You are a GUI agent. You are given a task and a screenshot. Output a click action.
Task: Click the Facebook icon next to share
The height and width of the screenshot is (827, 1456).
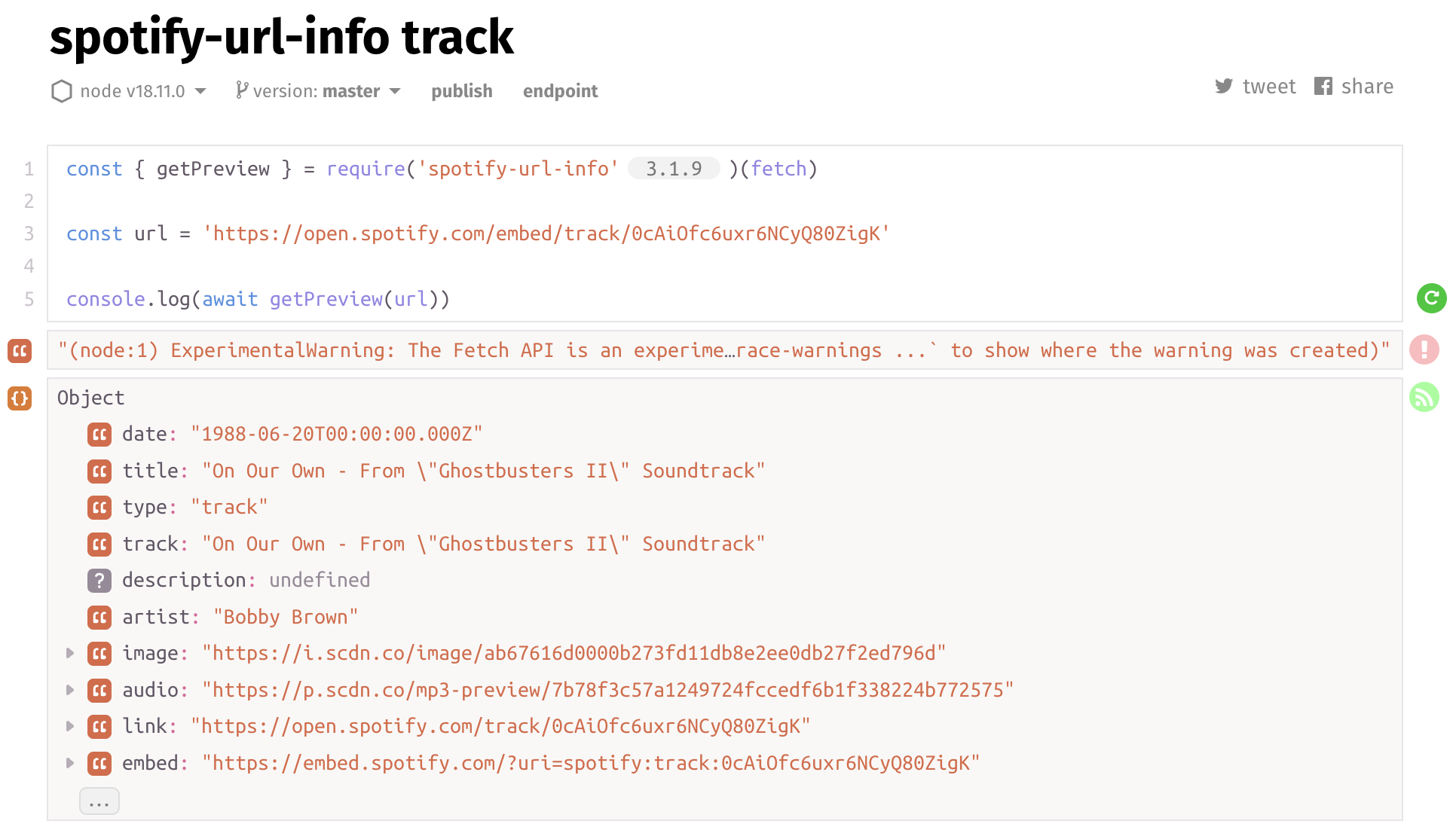pos(1324,86)
